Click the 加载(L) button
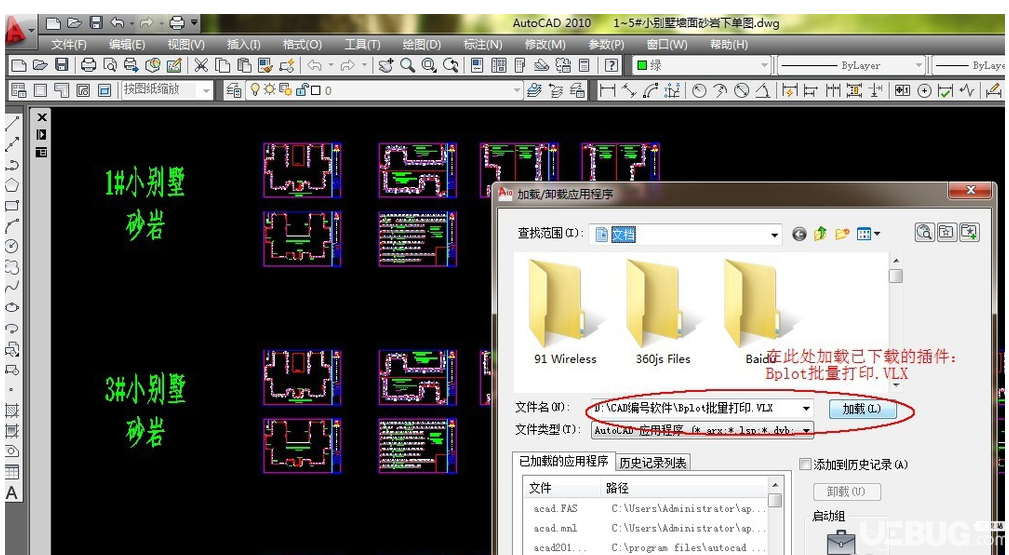 (x=862, y=408)
